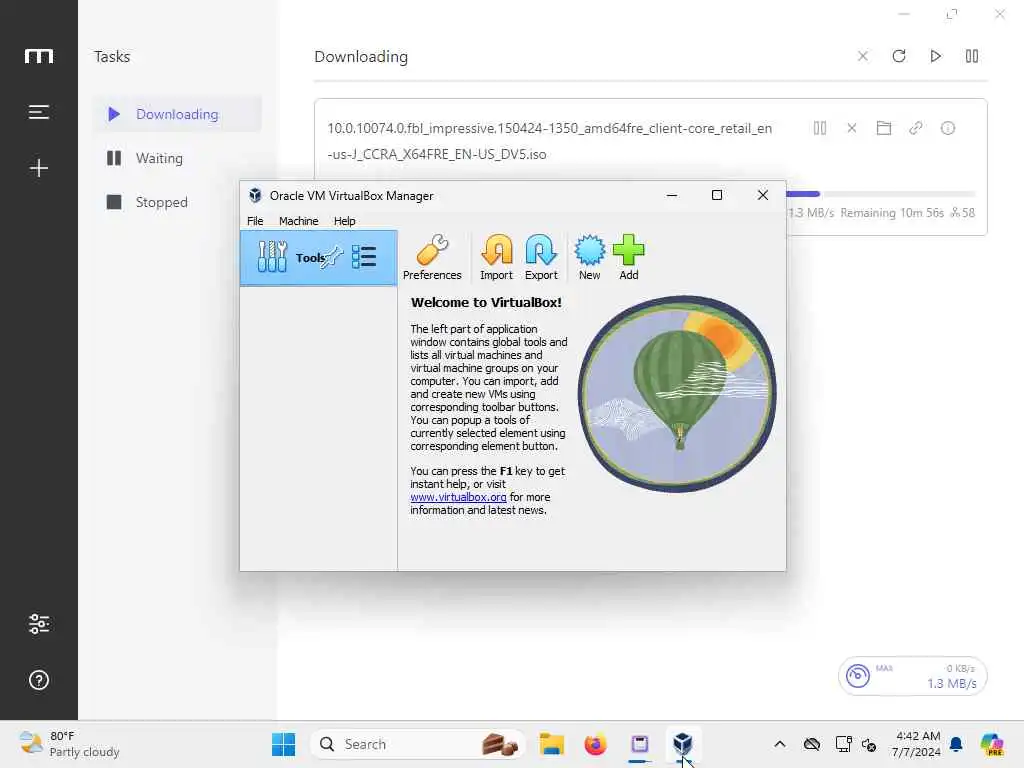Click the Motrix logo icon
1024x768 pixels.
click(x=39, y=56)
